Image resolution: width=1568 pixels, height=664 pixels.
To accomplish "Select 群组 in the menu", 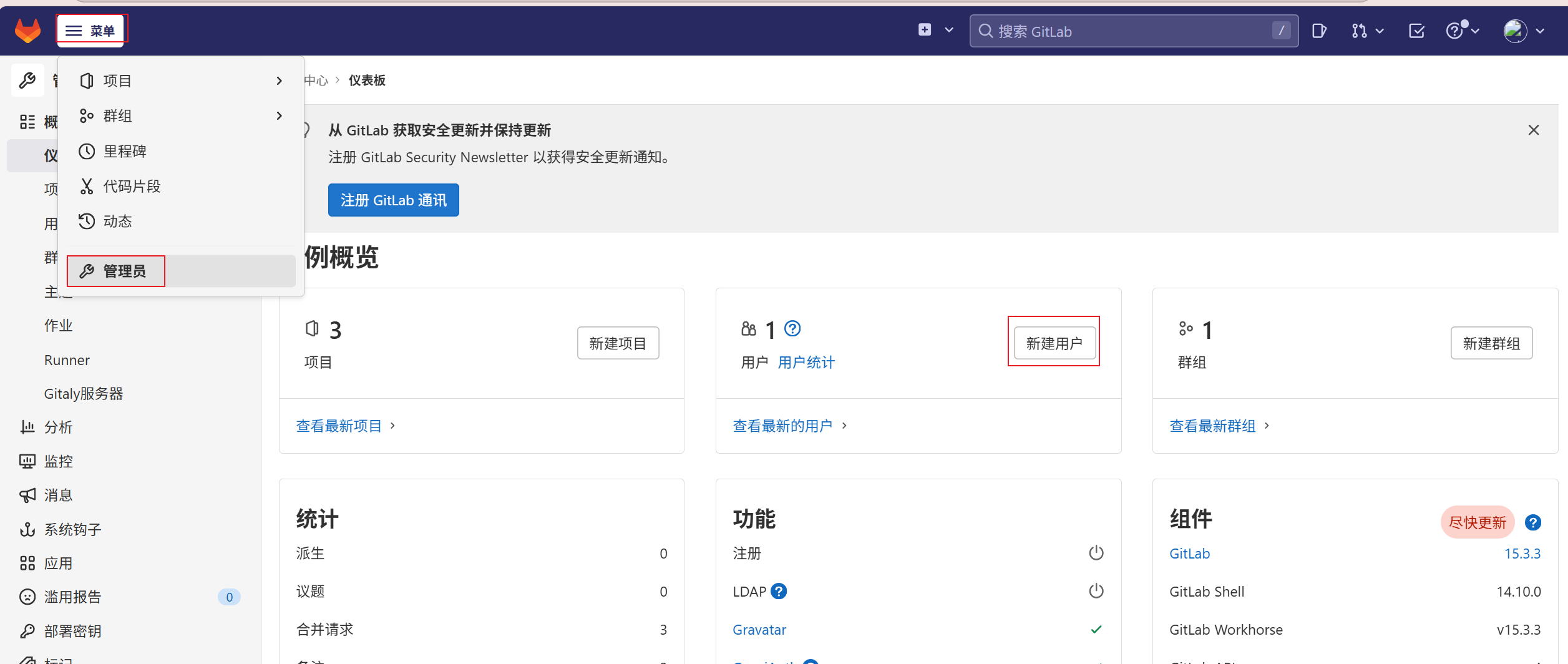I will [181, 116].
